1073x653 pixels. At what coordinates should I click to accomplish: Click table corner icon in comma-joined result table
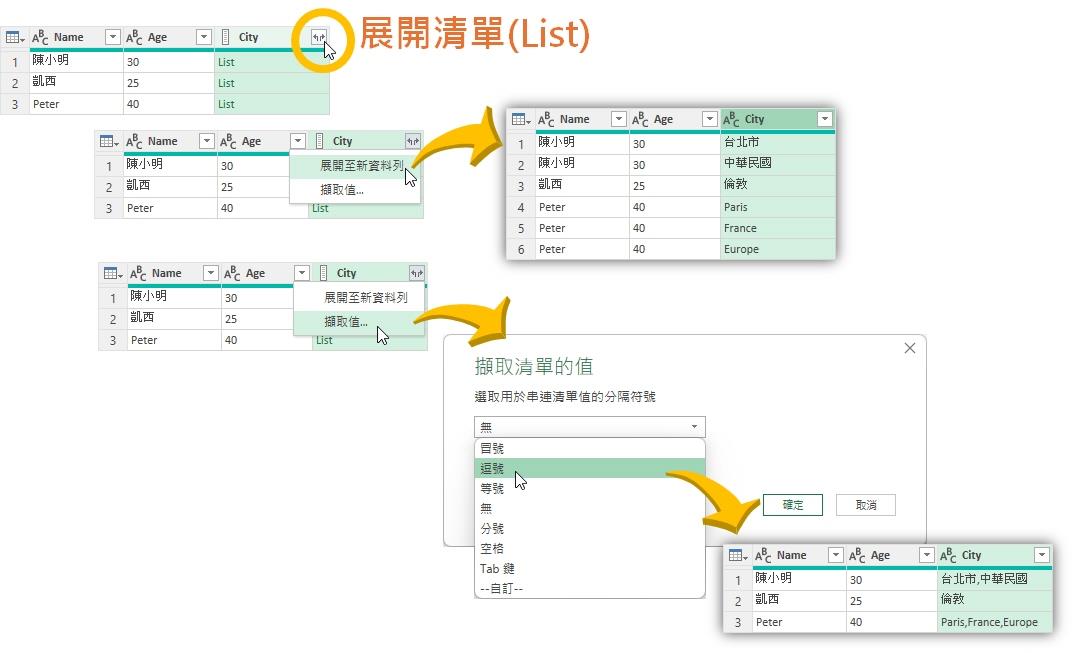[x=738, y=556]
